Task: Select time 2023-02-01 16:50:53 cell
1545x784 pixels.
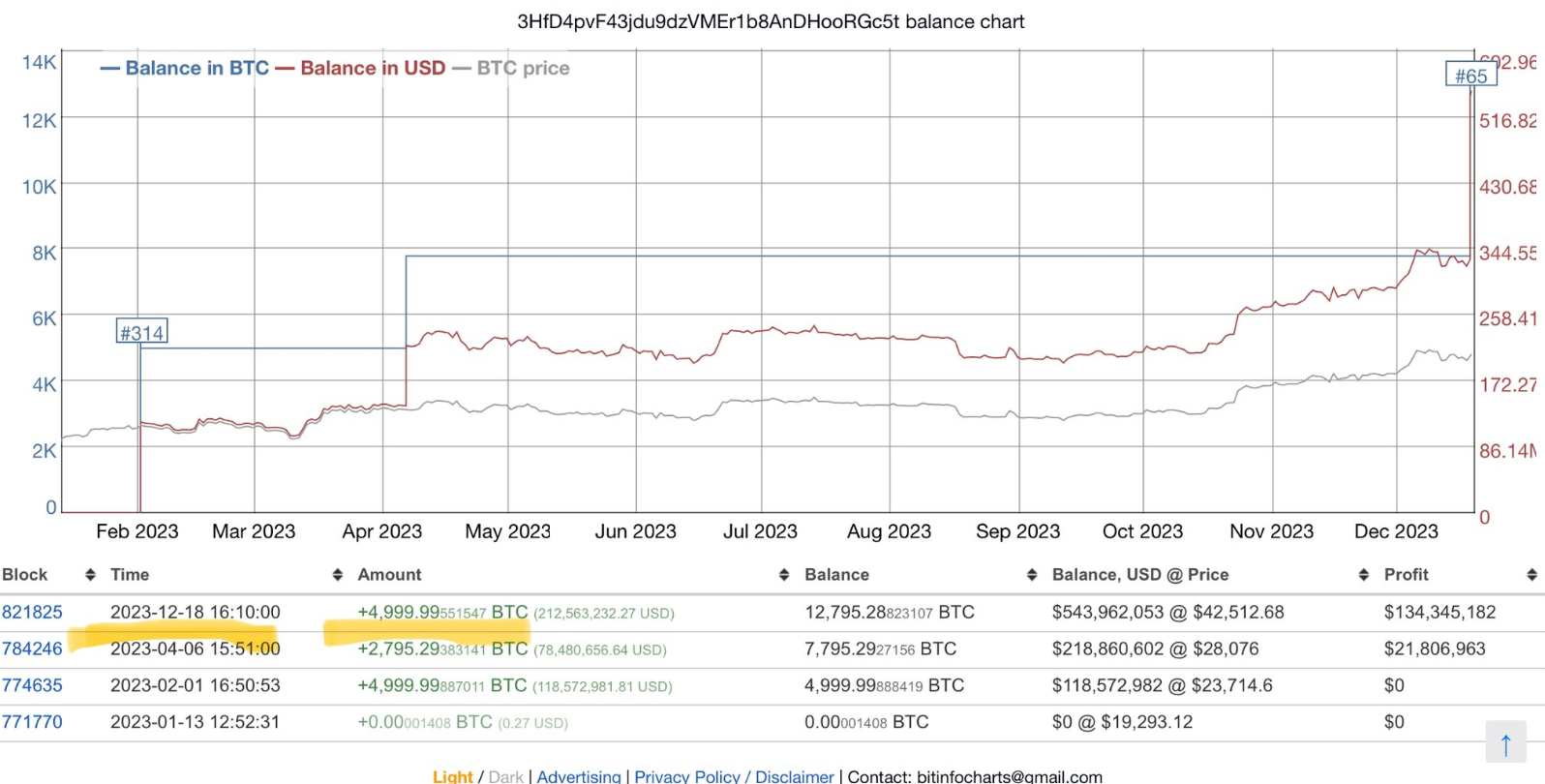Action: 196,686
